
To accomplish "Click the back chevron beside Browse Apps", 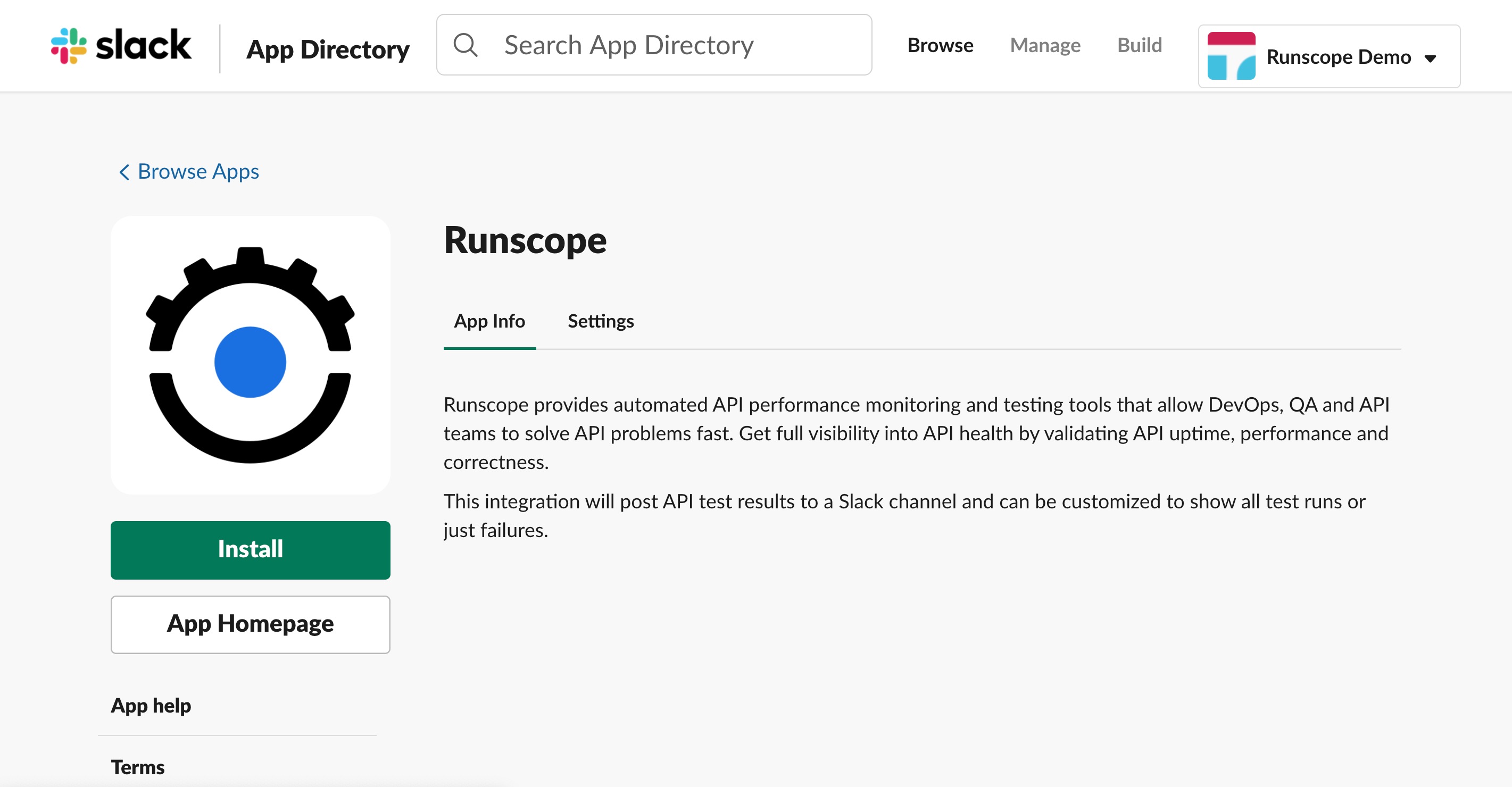I will (124, 172).
